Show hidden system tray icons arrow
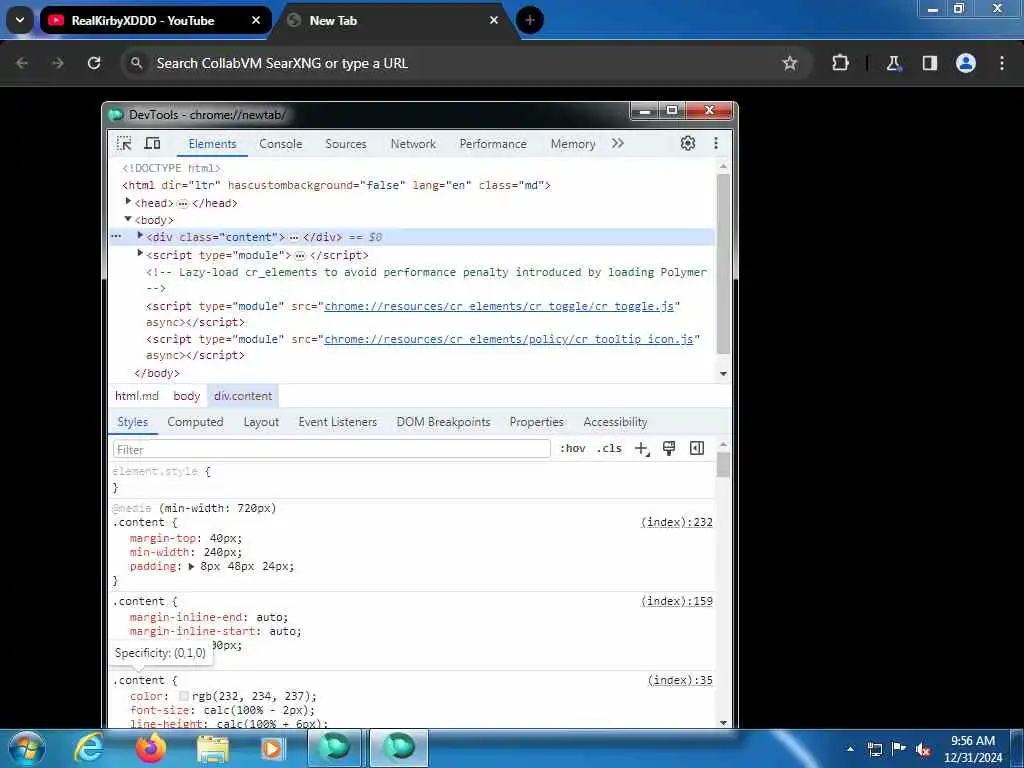Viewport: 1024px width, 768px height. click(850, 749)
